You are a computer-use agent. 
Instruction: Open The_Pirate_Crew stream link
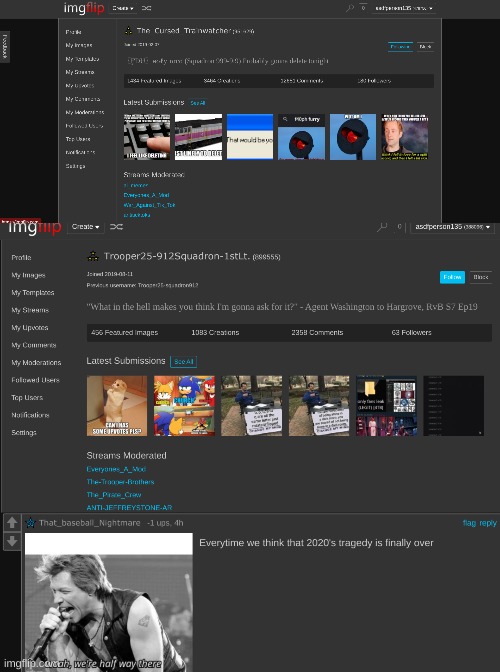[114, 495]
